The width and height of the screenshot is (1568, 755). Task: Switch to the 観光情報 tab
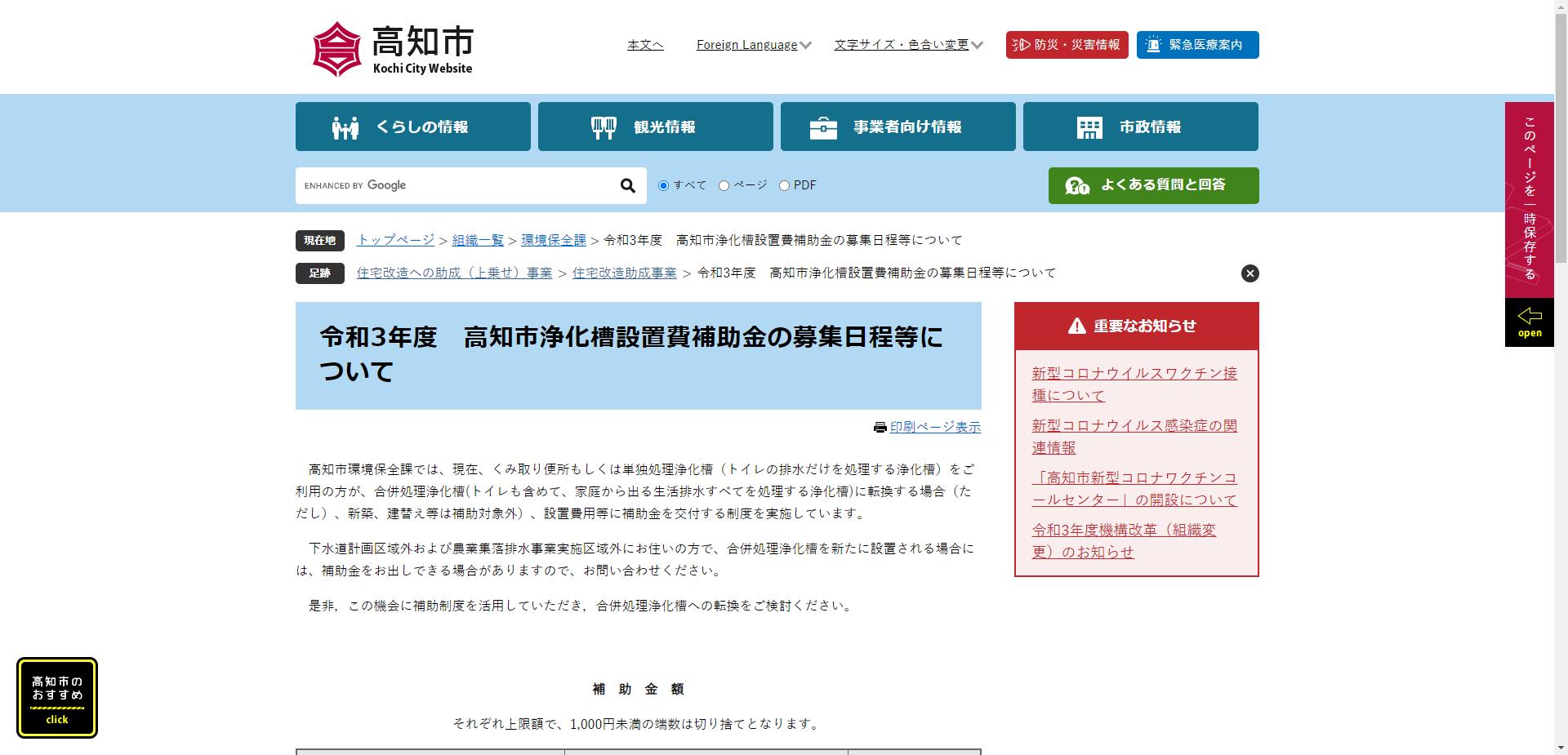tap(654, 127)
